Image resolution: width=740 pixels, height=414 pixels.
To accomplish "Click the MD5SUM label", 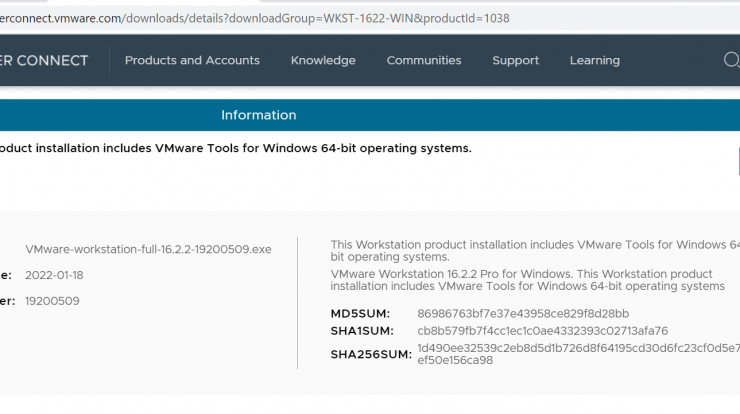I will [360, 314].
